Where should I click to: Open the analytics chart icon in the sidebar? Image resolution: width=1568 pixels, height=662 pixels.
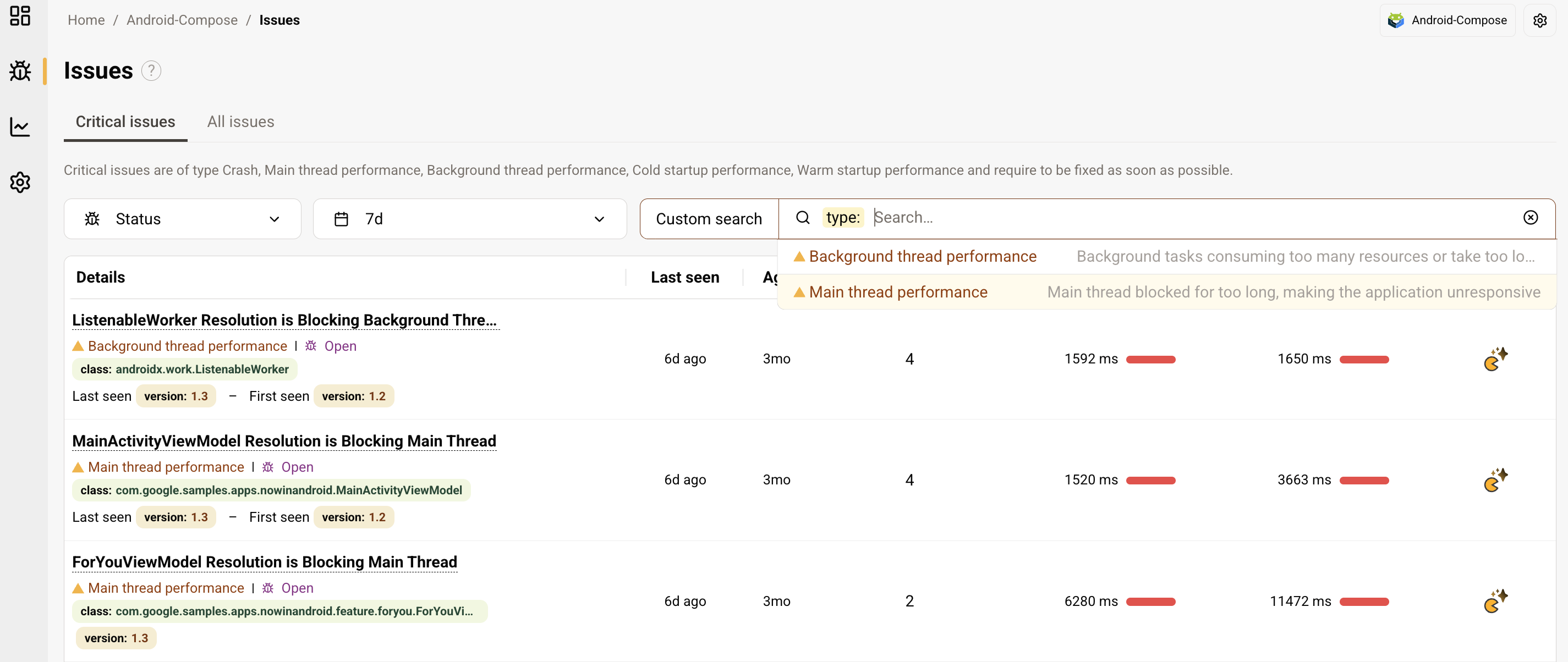tap(20, 126)
